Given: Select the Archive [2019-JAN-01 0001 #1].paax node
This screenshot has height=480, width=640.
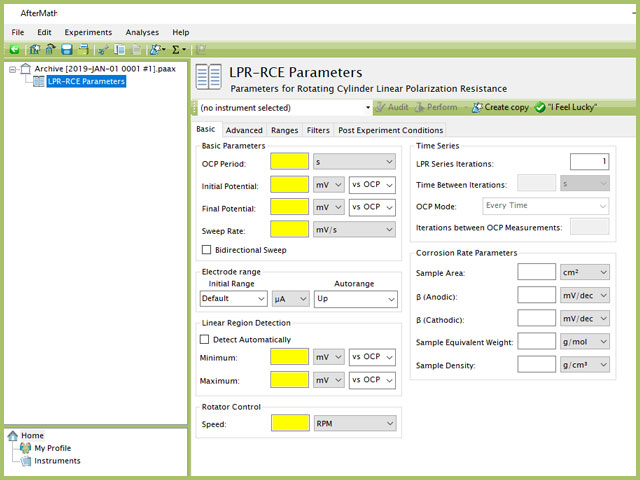Looking at the screenshot, I should (105, 69).
